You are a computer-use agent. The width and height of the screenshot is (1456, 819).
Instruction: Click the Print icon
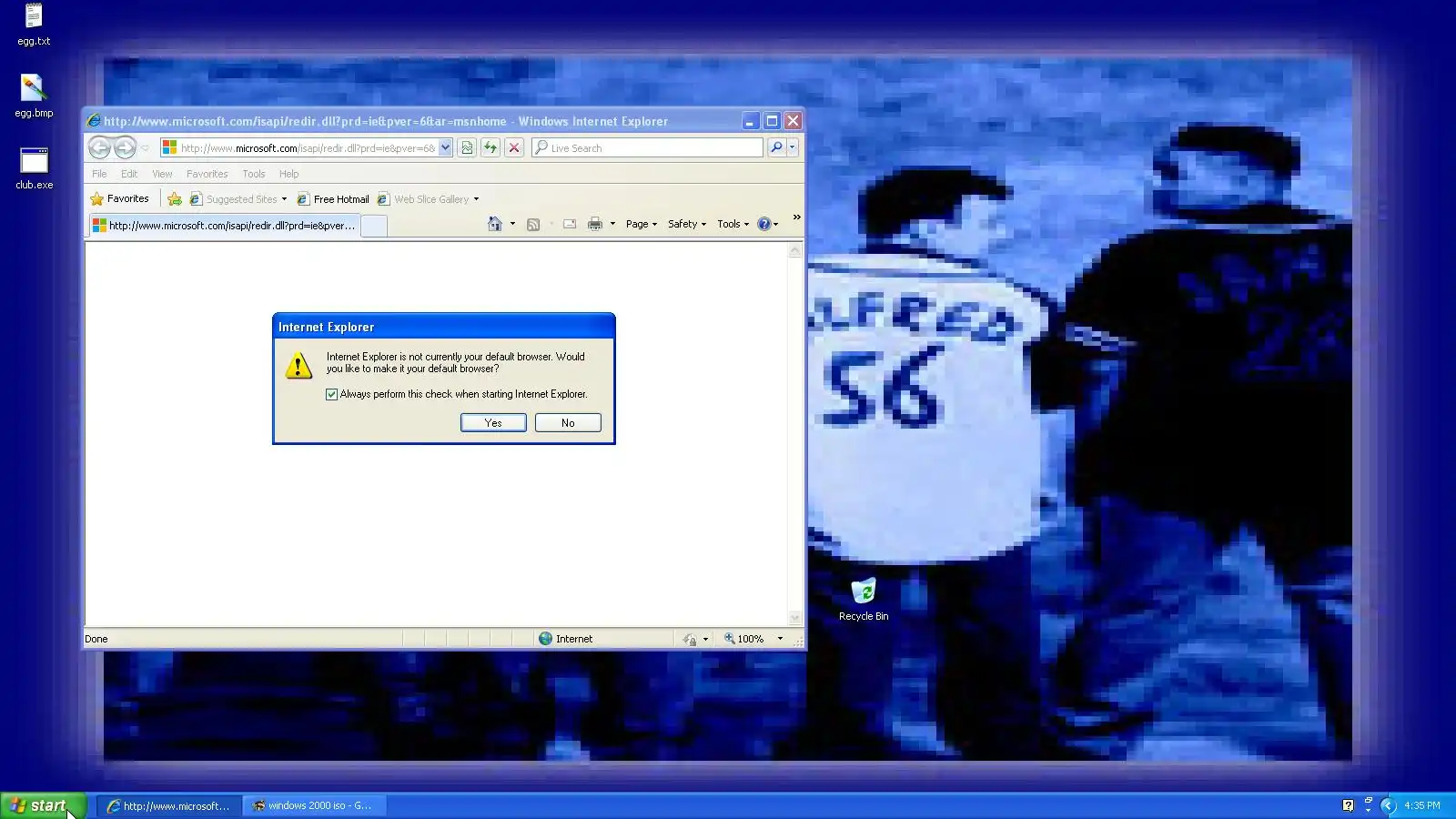coord(594,224)
